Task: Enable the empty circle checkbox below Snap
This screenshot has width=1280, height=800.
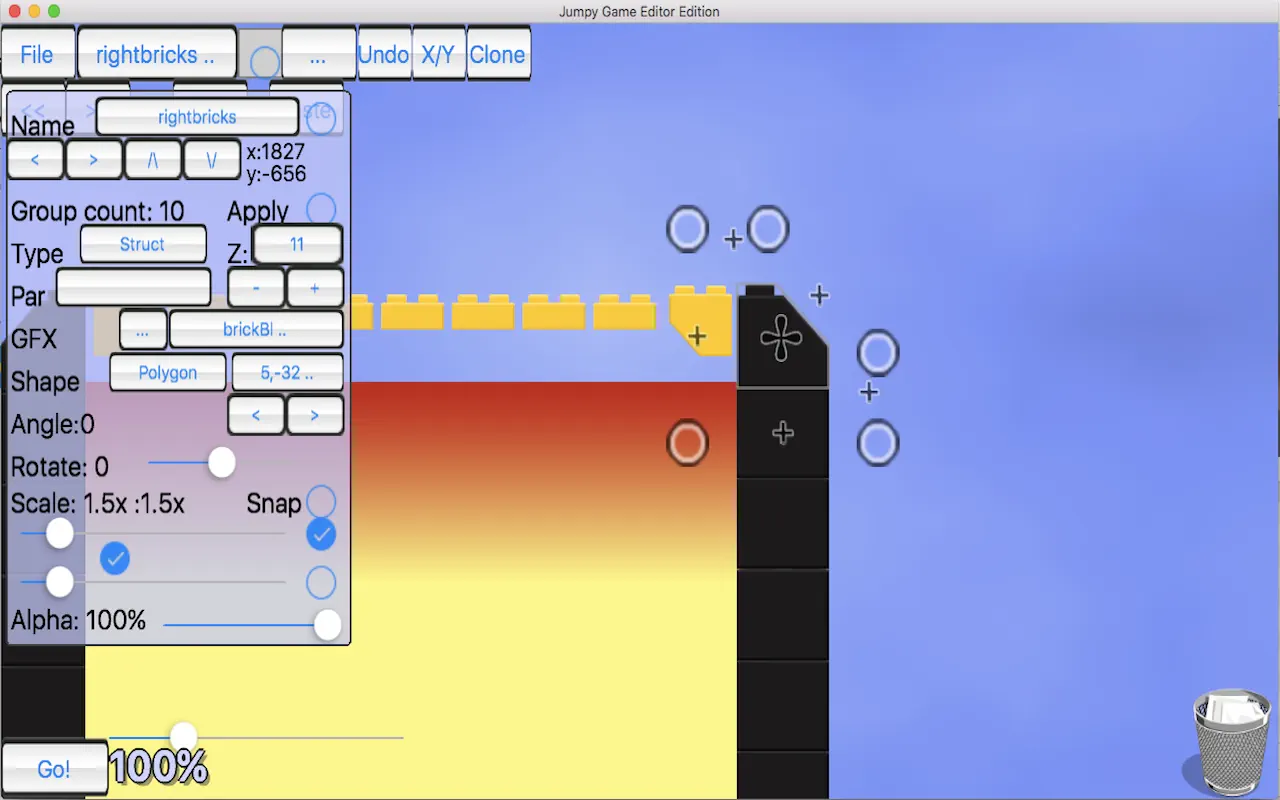Action: tap(321, 582)
